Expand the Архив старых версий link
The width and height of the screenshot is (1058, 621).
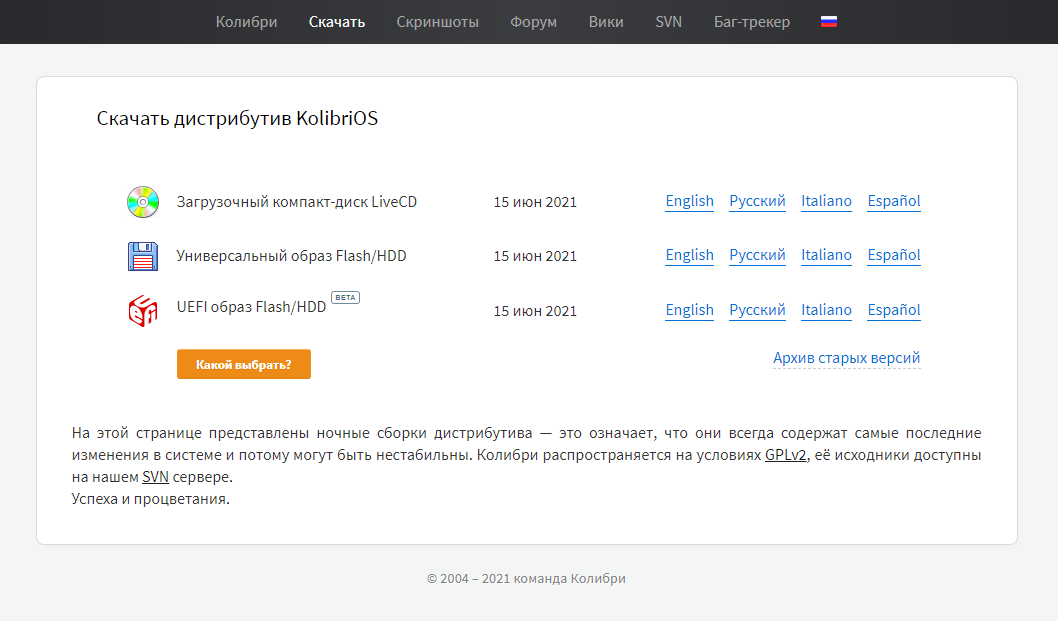(x=846, y=358)
